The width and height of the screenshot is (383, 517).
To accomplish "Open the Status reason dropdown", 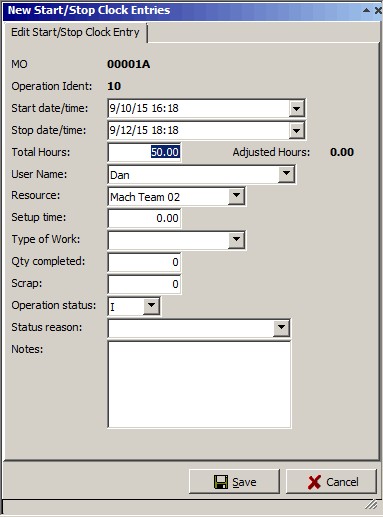I will (281, 327).
